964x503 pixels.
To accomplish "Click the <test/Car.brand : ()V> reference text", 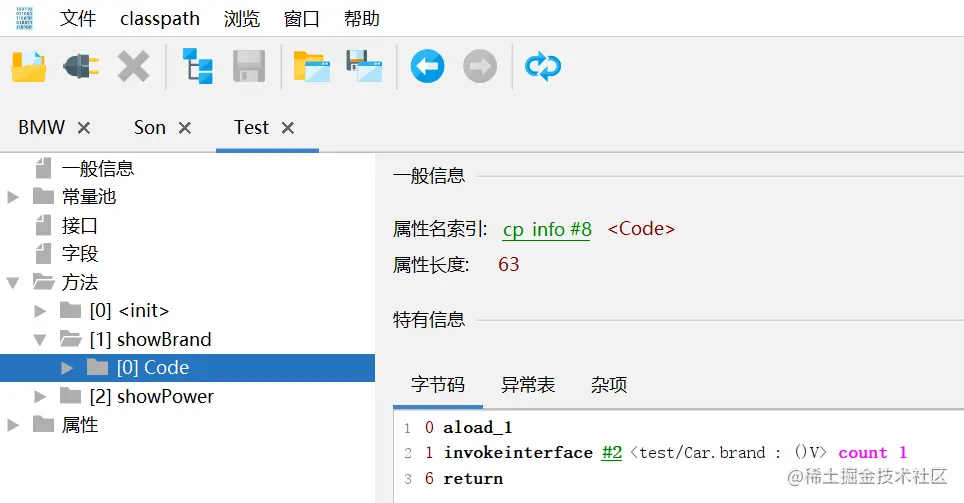I will coord(728,453).
